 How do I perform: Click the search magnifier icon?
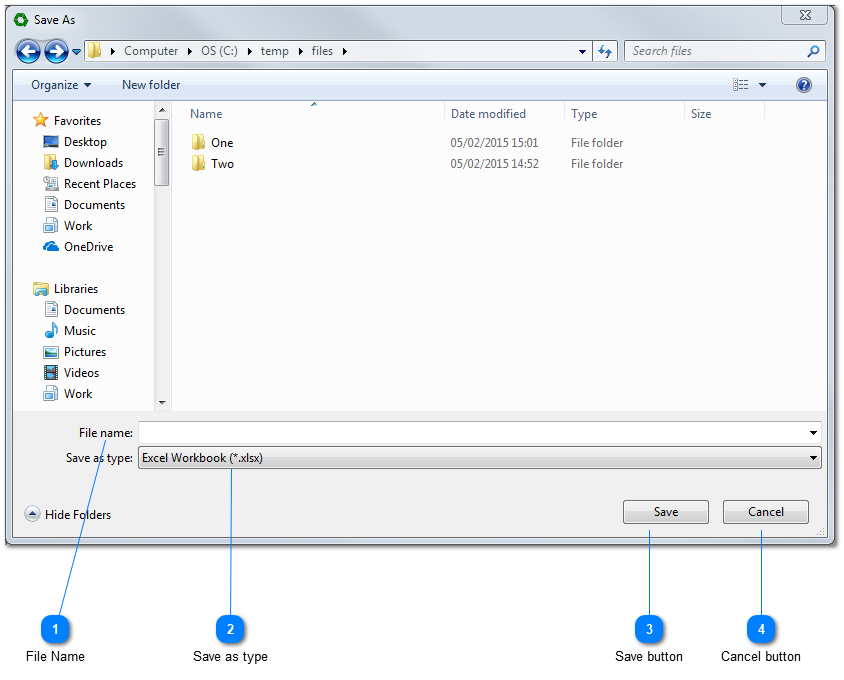pos(814,51)
